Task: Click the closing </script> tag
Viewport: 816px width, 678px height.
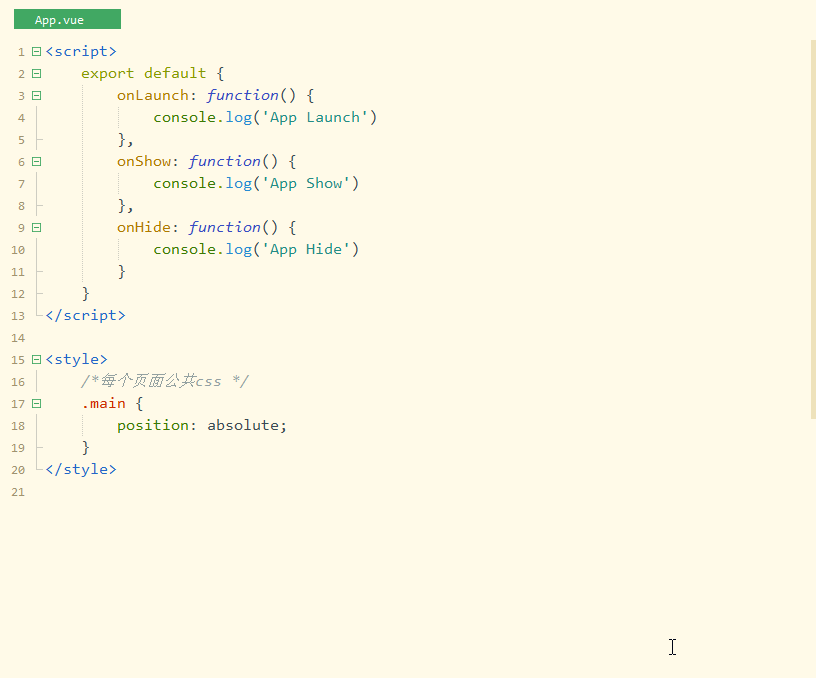Action: point(86,315)
